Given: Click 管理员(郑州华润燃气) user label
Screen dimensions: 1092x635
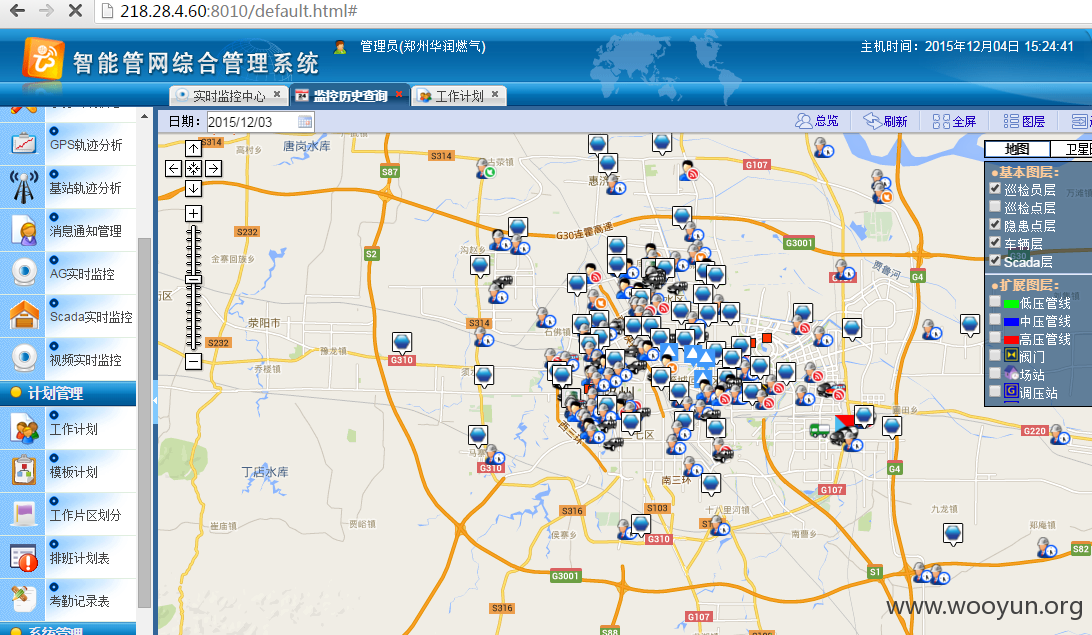Looking at the screenshot, I should coord(423,47).
